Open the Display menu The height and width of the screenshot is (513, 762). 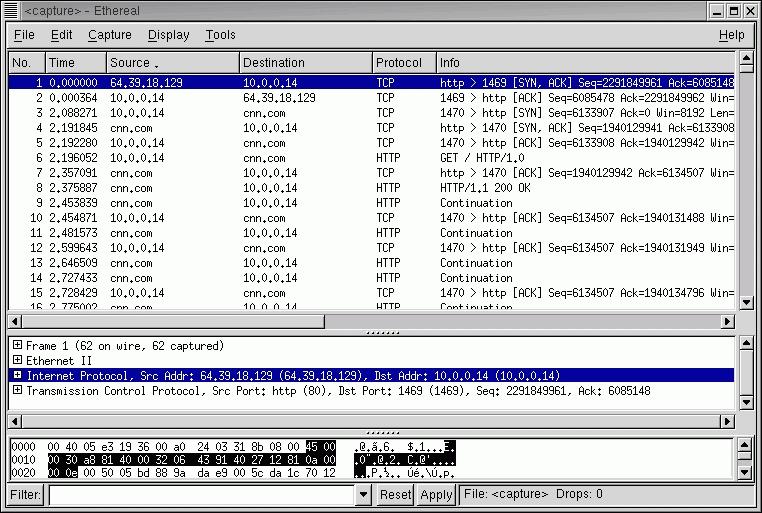pyautogui.click(x=168, y=35)
